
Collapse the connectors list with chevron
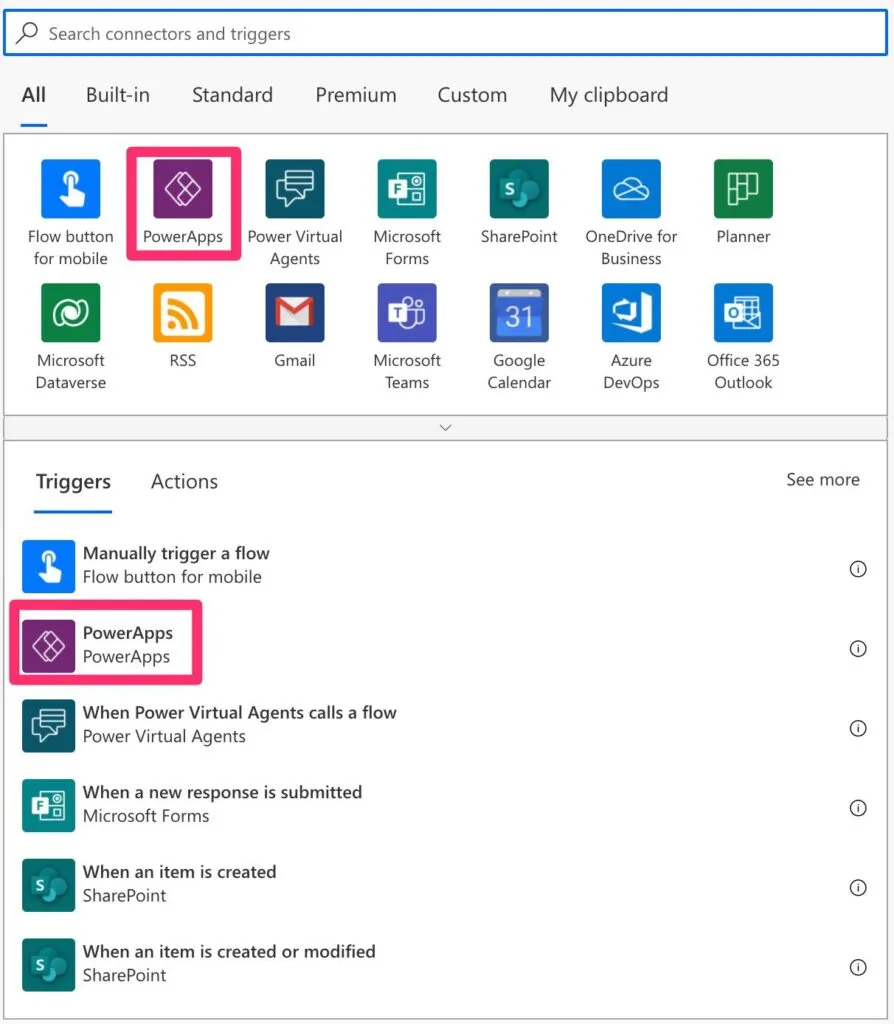[446, 428]
